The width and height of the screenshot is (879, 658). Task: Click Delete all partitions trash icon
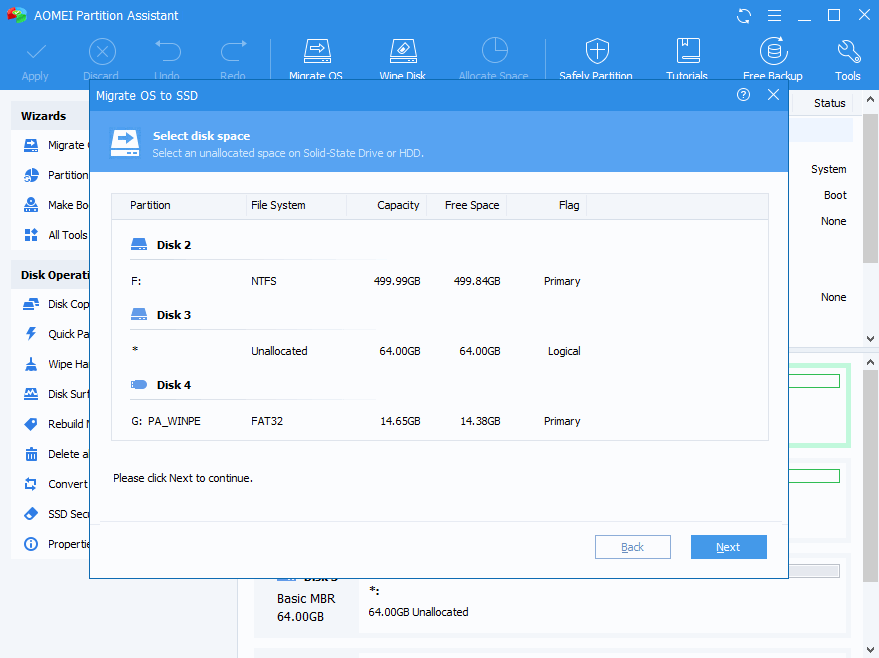pos(31,454)
